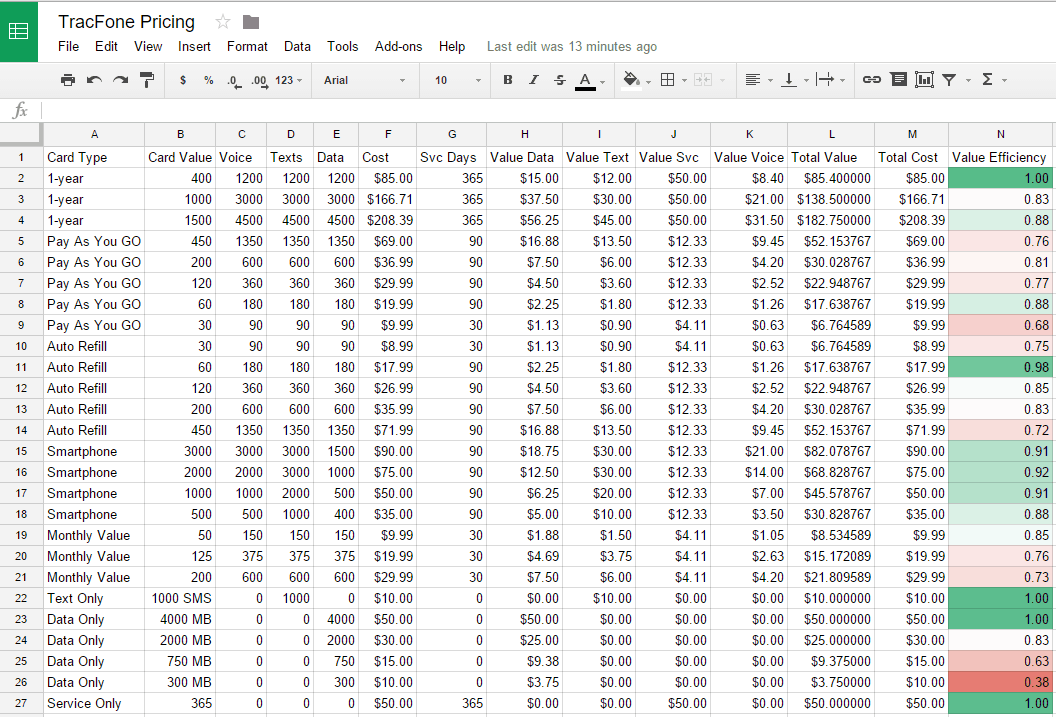
Task: Select column A header
Action: pyautogui.click(x=94, y=134)
